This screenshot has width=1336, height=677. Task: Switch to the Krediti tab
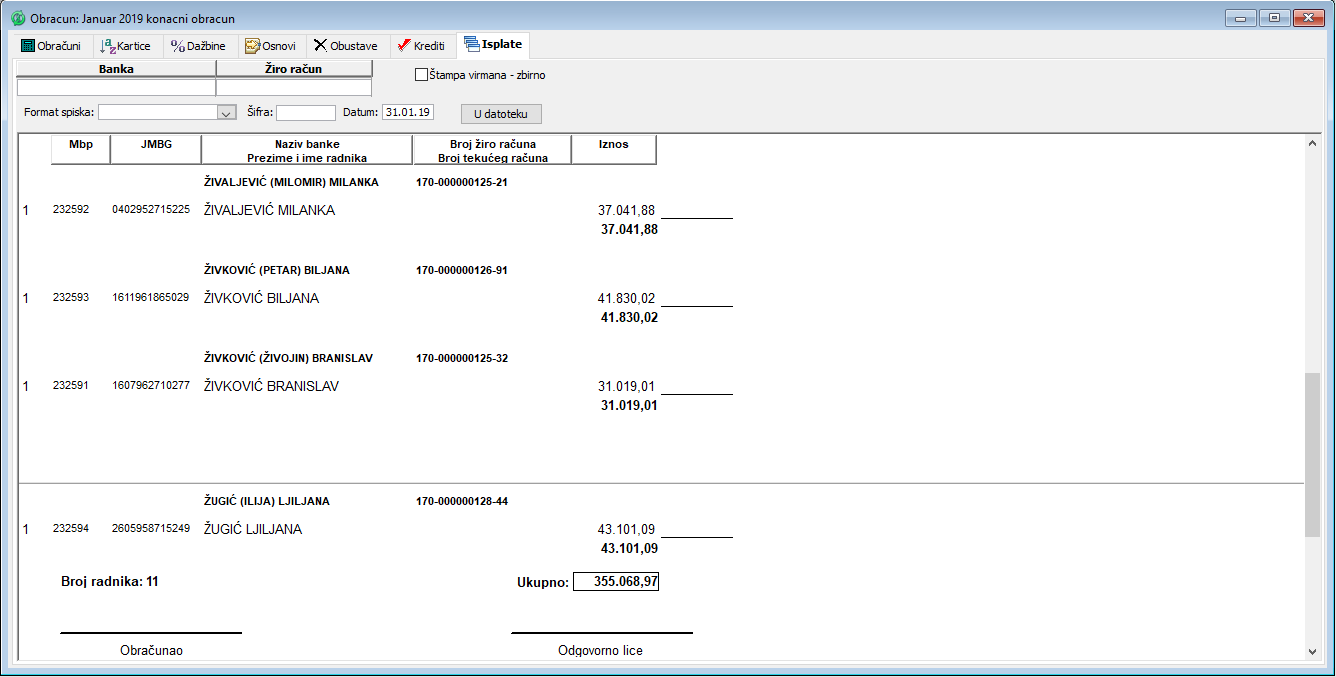pos(420,46)
